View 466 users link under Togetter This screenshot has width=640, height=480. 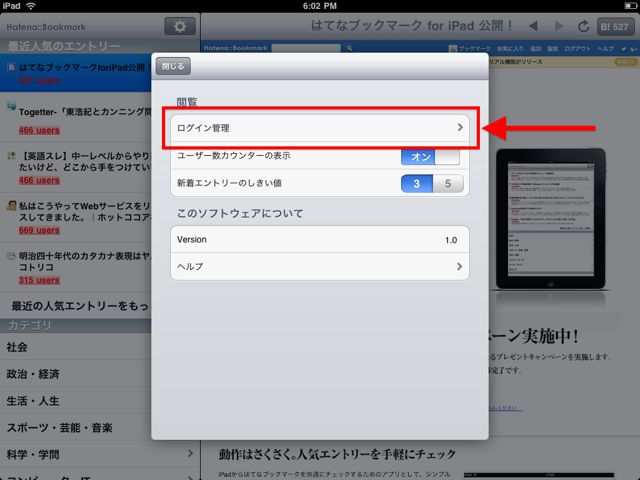pos(39,130)
